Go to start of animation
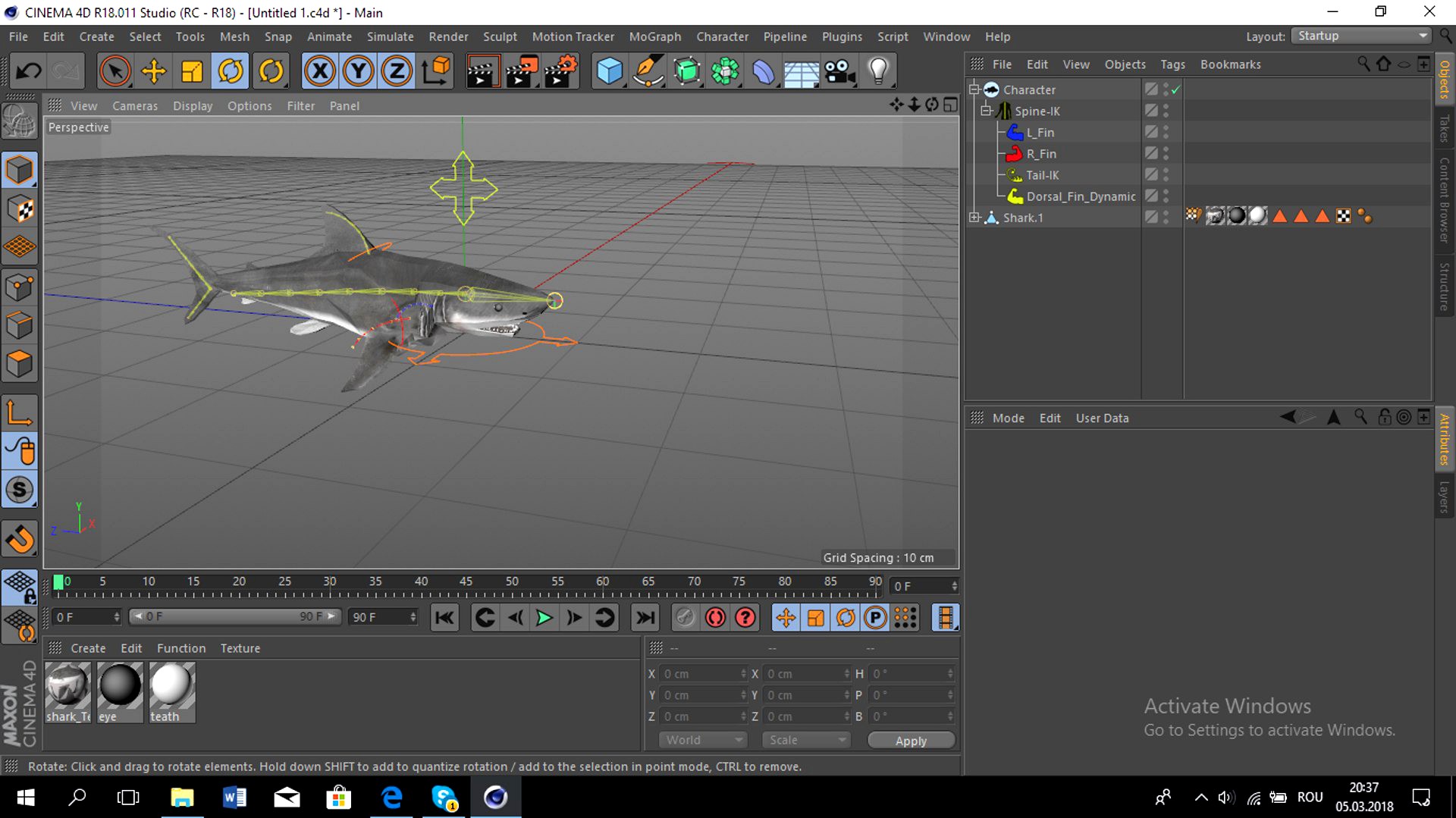The image size is (1456, 818). coord(444,618)
